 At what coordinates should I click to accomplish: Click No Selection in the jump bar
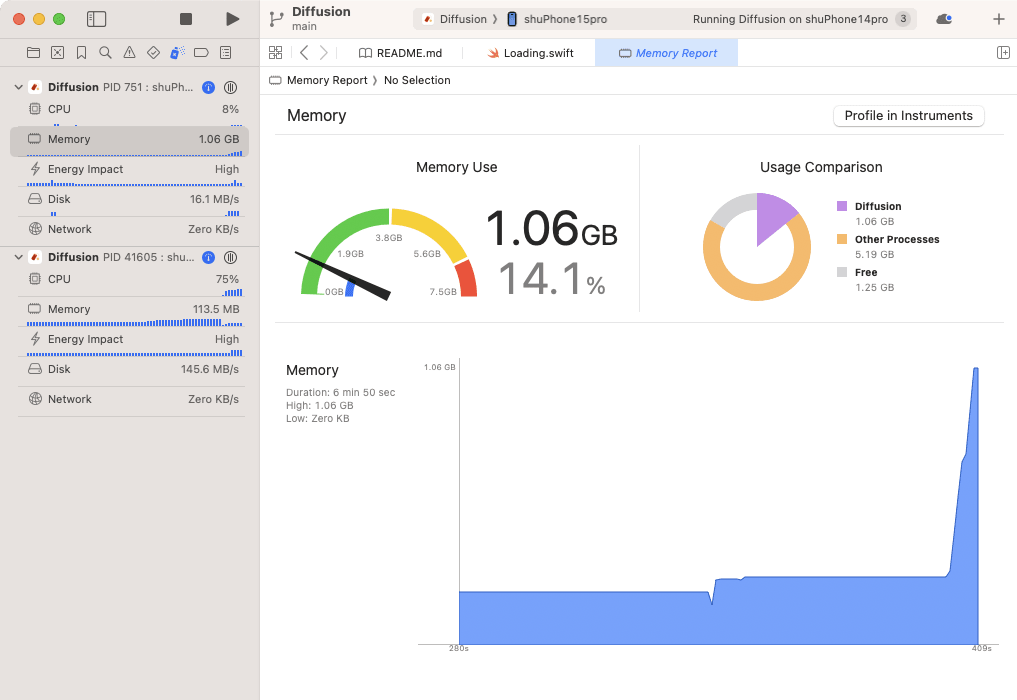(x=417, y=80)
